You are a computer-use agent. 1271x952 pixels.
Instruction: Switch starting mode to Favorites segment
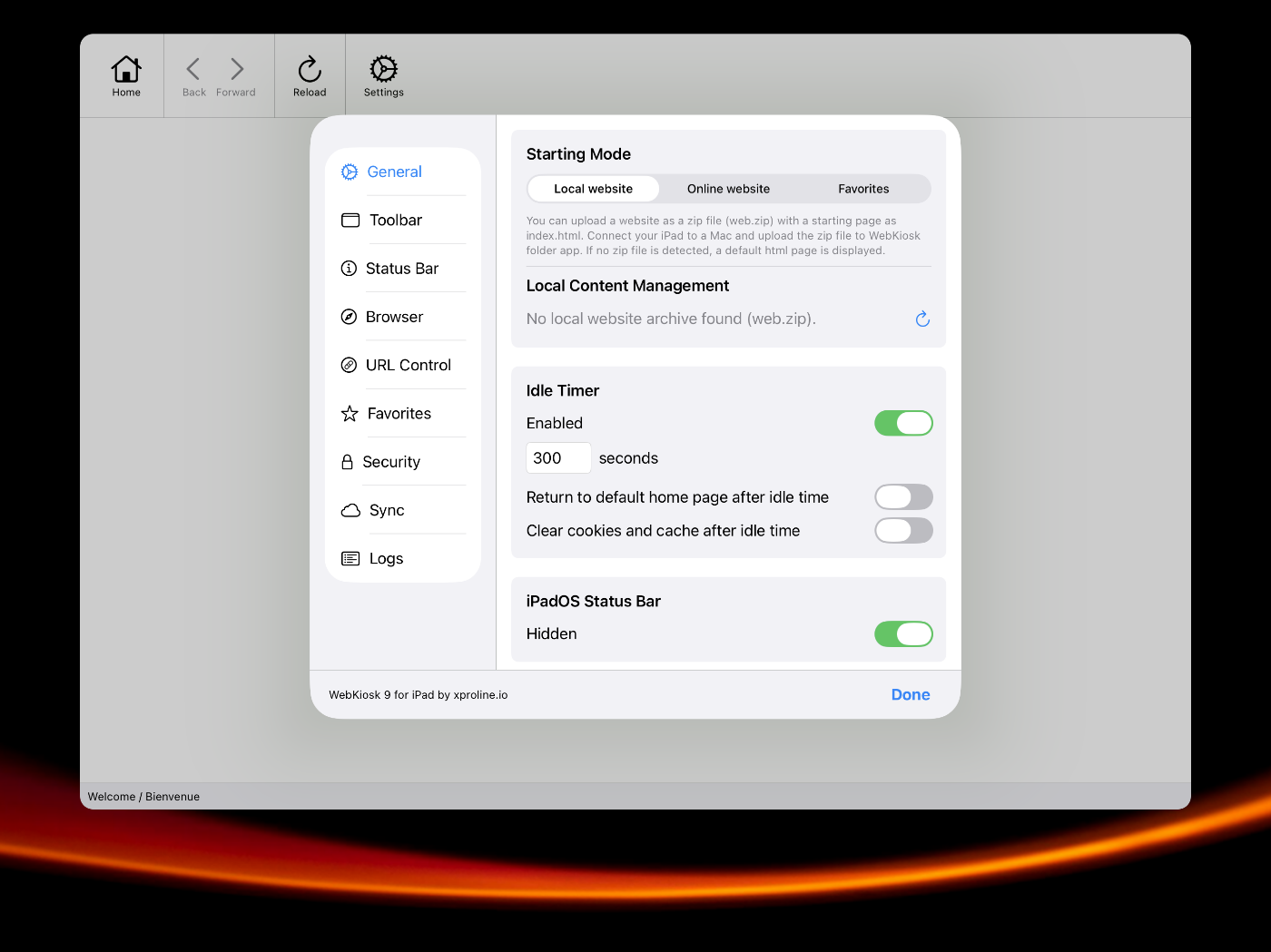click(x=863, y=189)
